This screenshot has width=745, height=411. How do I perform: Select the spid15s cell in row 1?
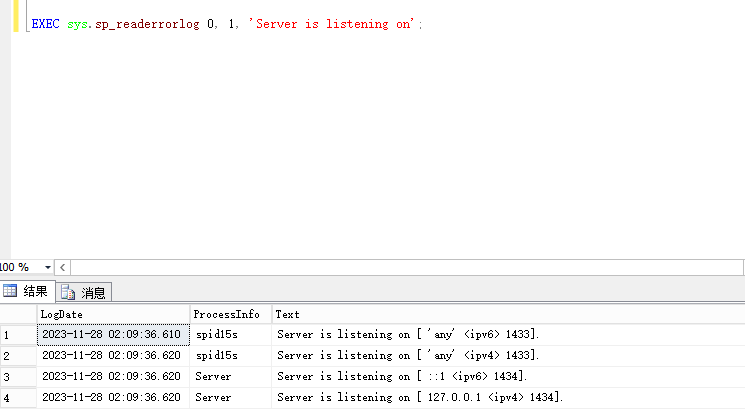coord(231,335)
